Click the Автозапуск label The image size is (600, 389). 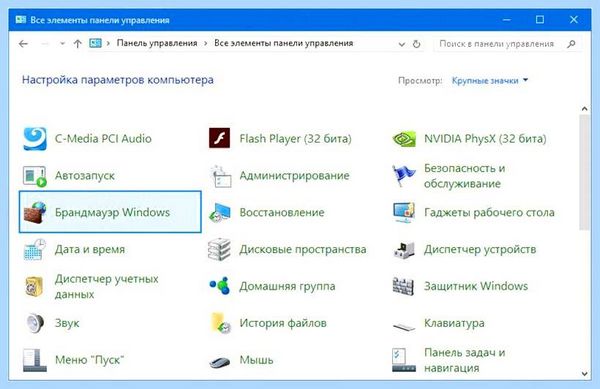85,176
